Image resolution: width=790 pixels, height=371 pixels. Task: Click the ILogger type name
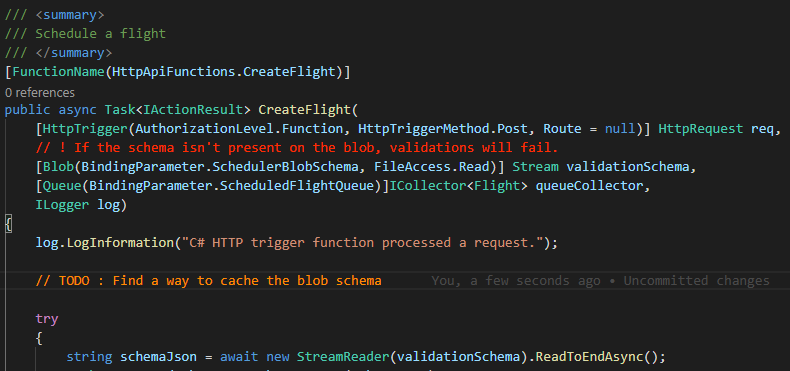62,205
